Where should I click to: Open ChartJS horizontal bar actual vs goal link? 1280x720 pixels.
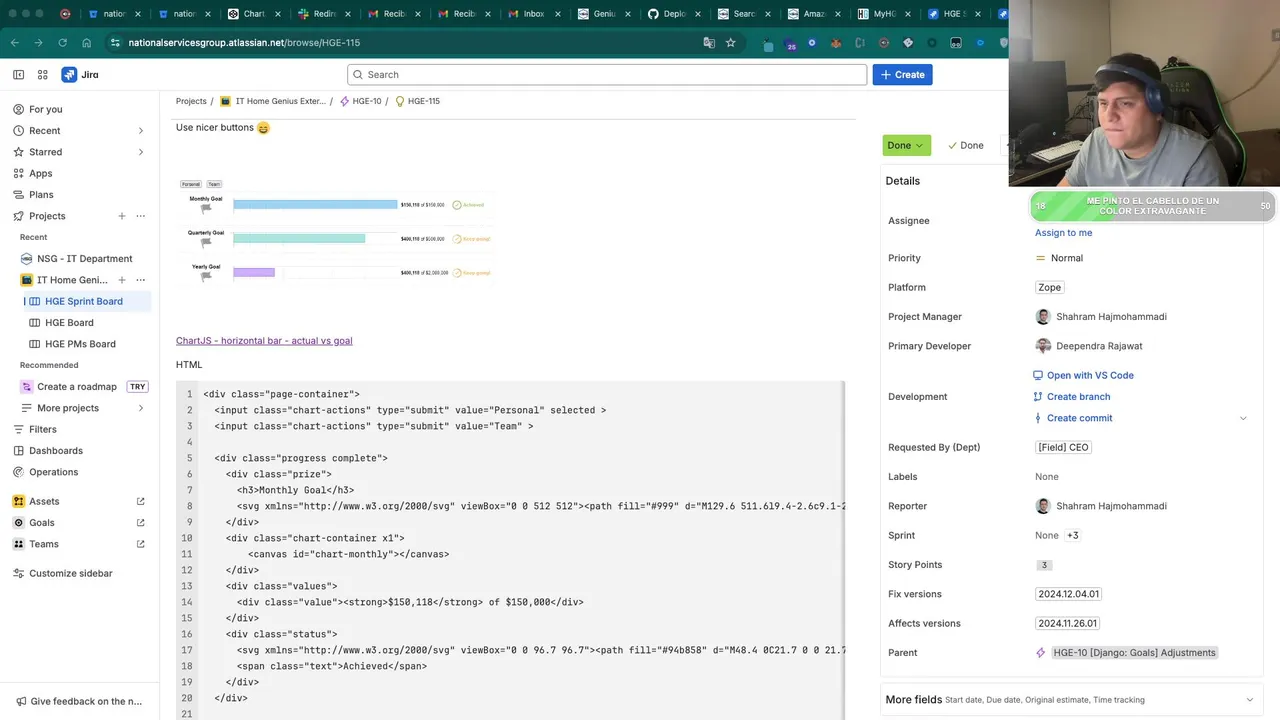pyautogui.click(x=264, y=341)
